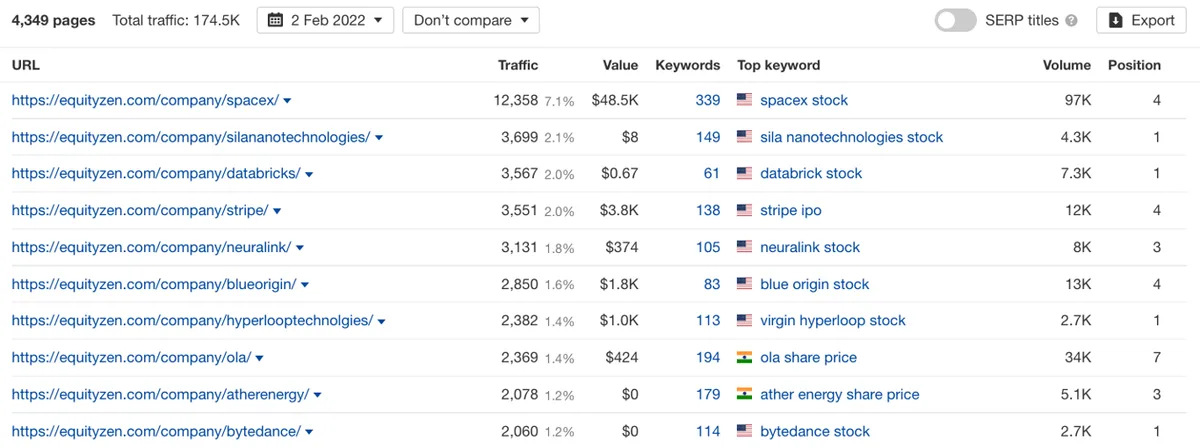Open the ather energy share price keyword link
The height and width of the screenshot is (448, 1200).
click(x=840, y=394)
